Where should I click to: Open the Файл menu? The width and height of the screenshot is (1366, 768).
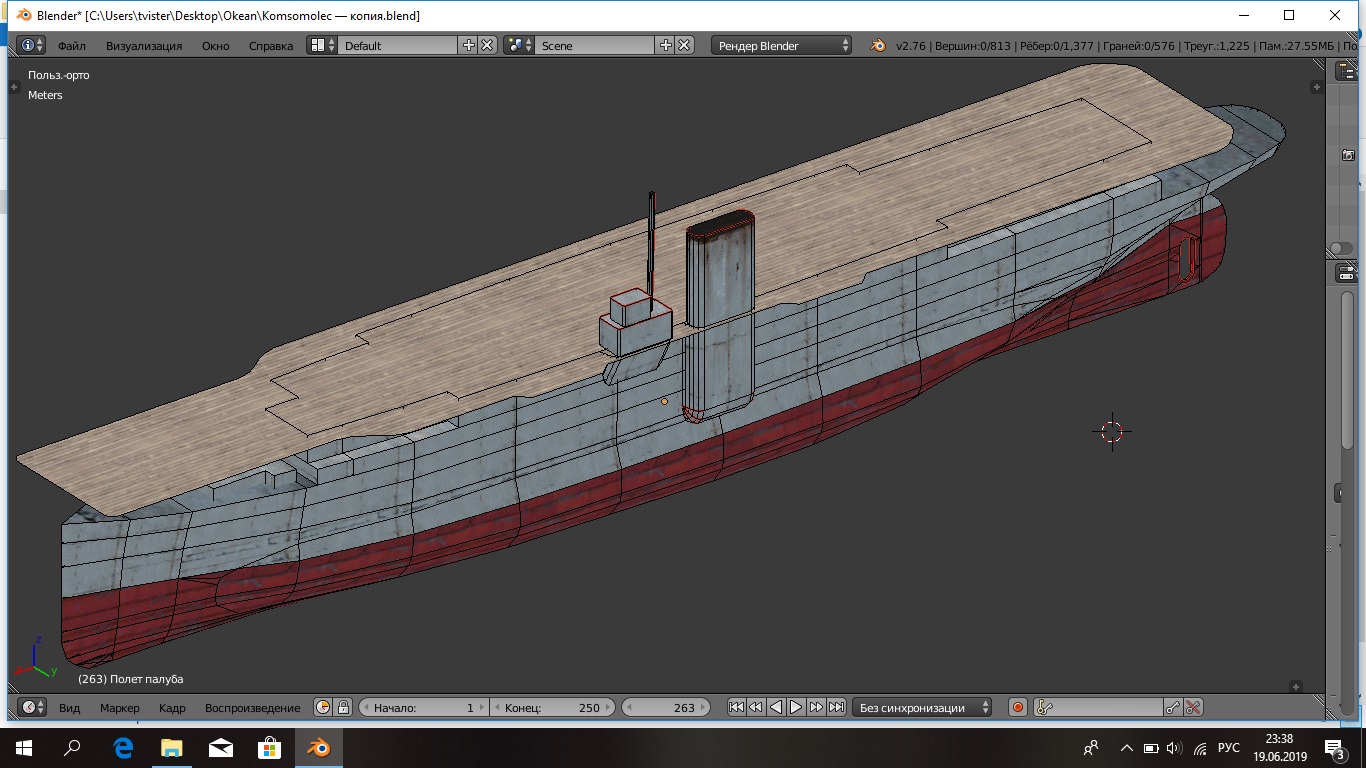[71, 46]
